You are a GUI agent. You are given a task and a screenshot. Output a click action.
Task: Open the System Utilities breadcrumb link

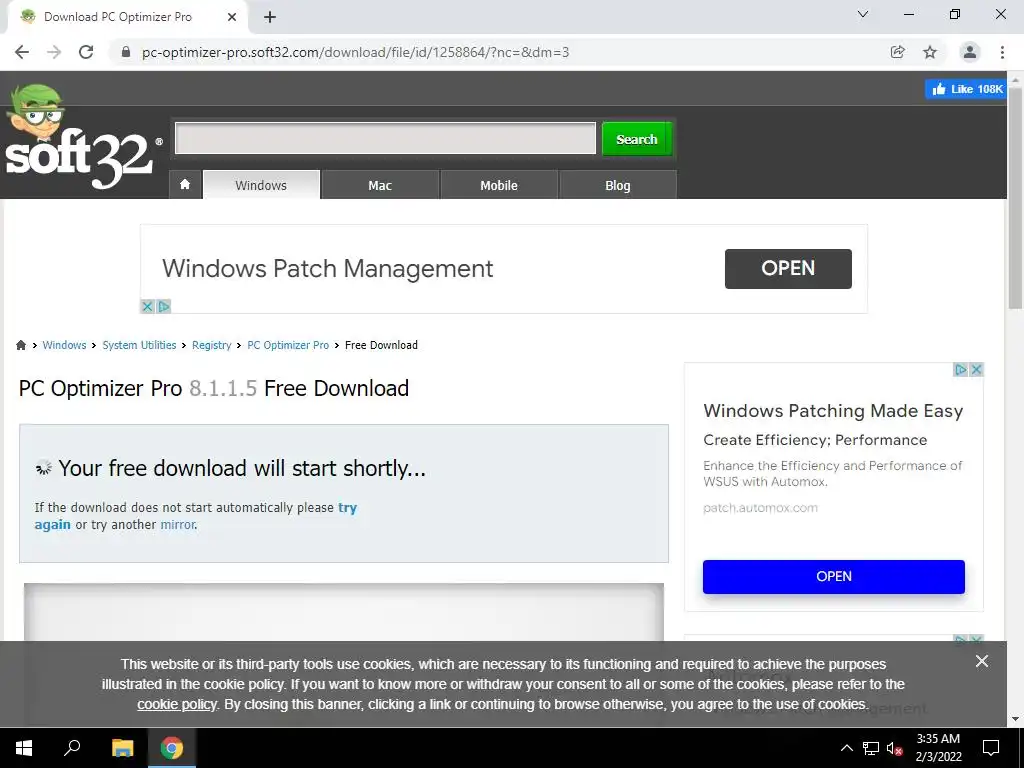click(139, 345)
